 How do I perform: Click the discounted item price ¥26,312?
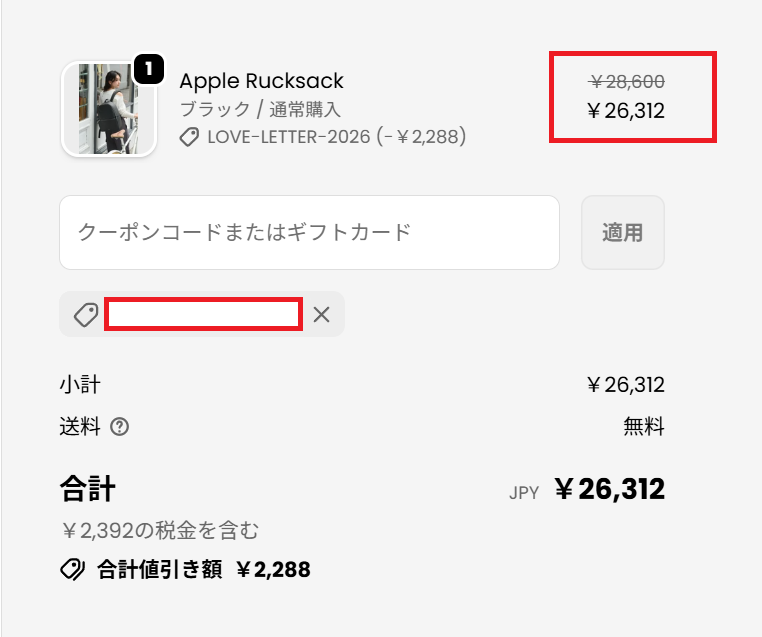[x=627, y=111]
